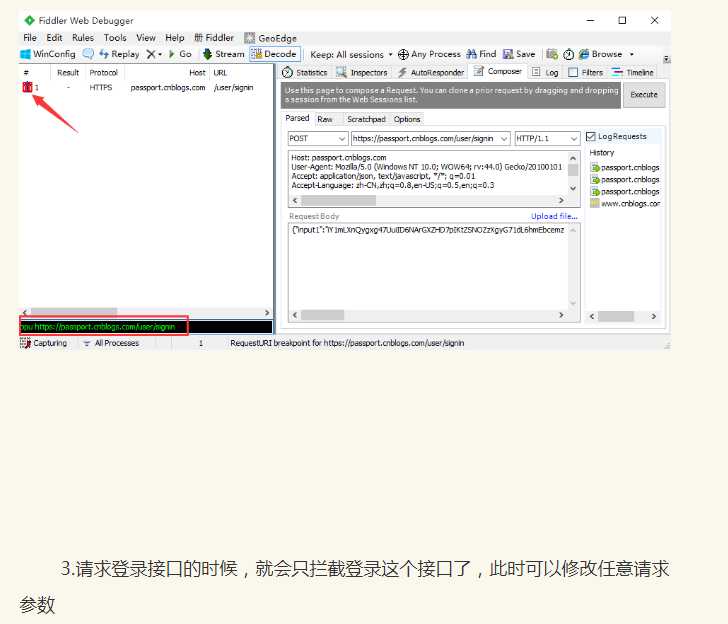Image resolution: width=728 pixels, height=624 pixels.
Task: Click the Remove sessions X icon
Action: (x=150, y=54)
